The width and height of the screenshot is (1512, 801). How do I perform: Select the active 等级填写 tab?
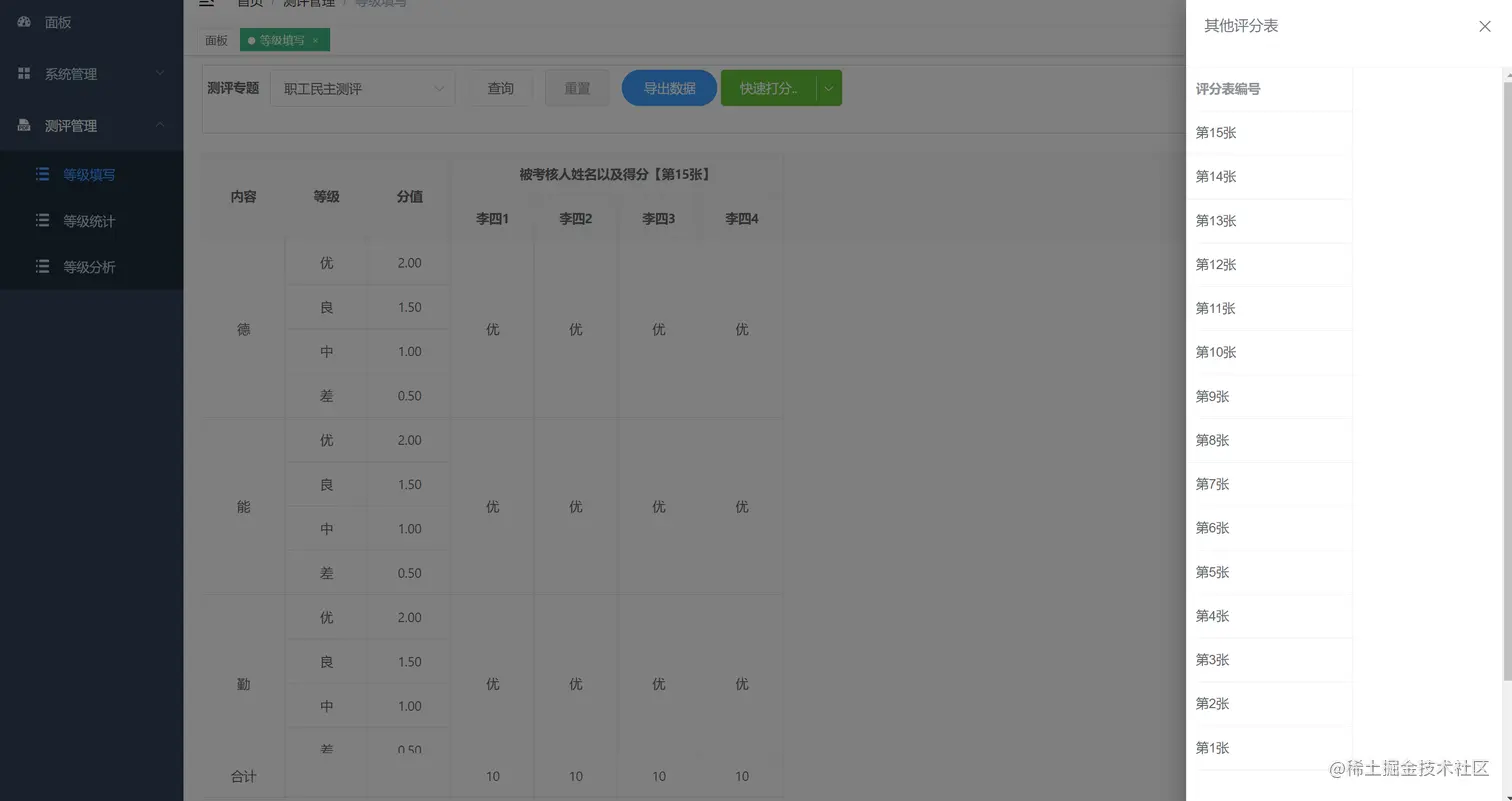[x=278, y=39]
